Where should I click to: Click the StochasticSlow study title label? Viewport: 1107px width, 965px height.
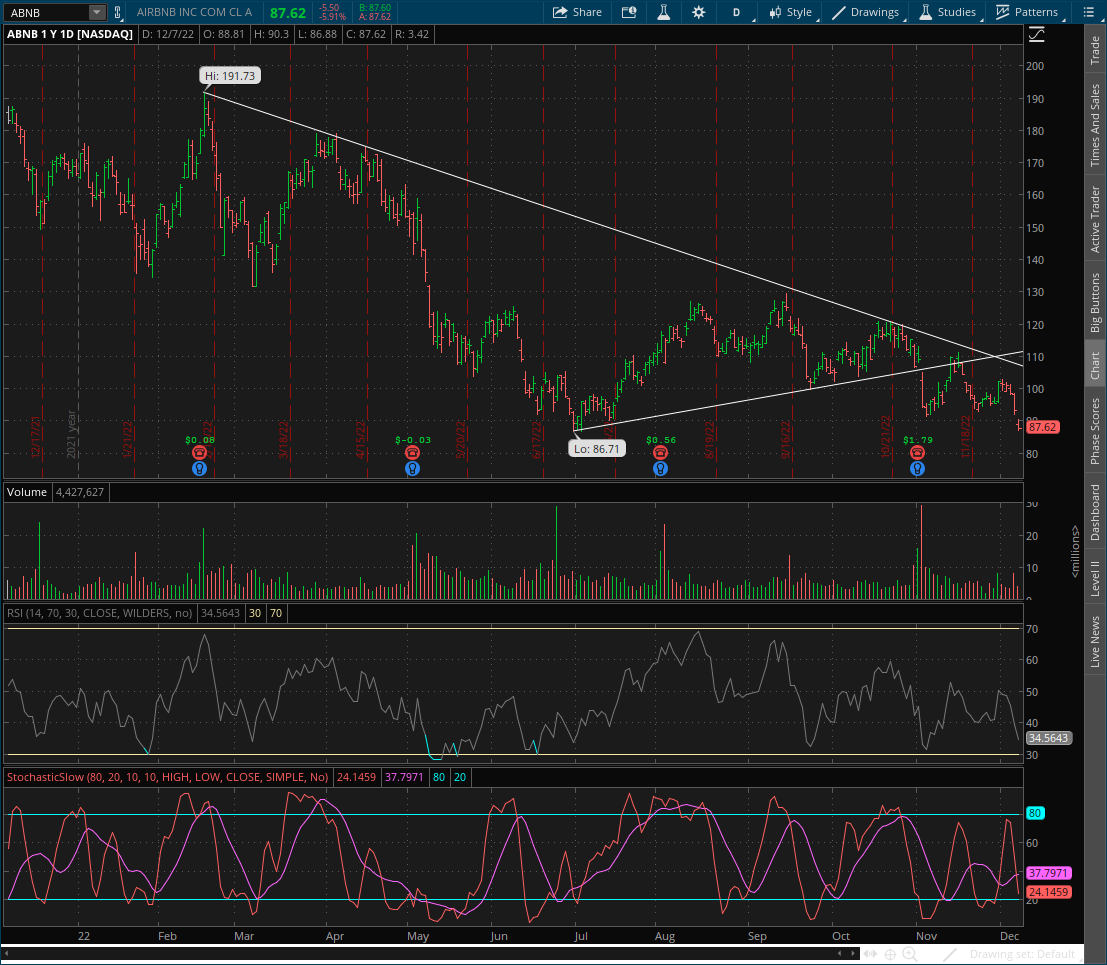click(x=167, y=777)
